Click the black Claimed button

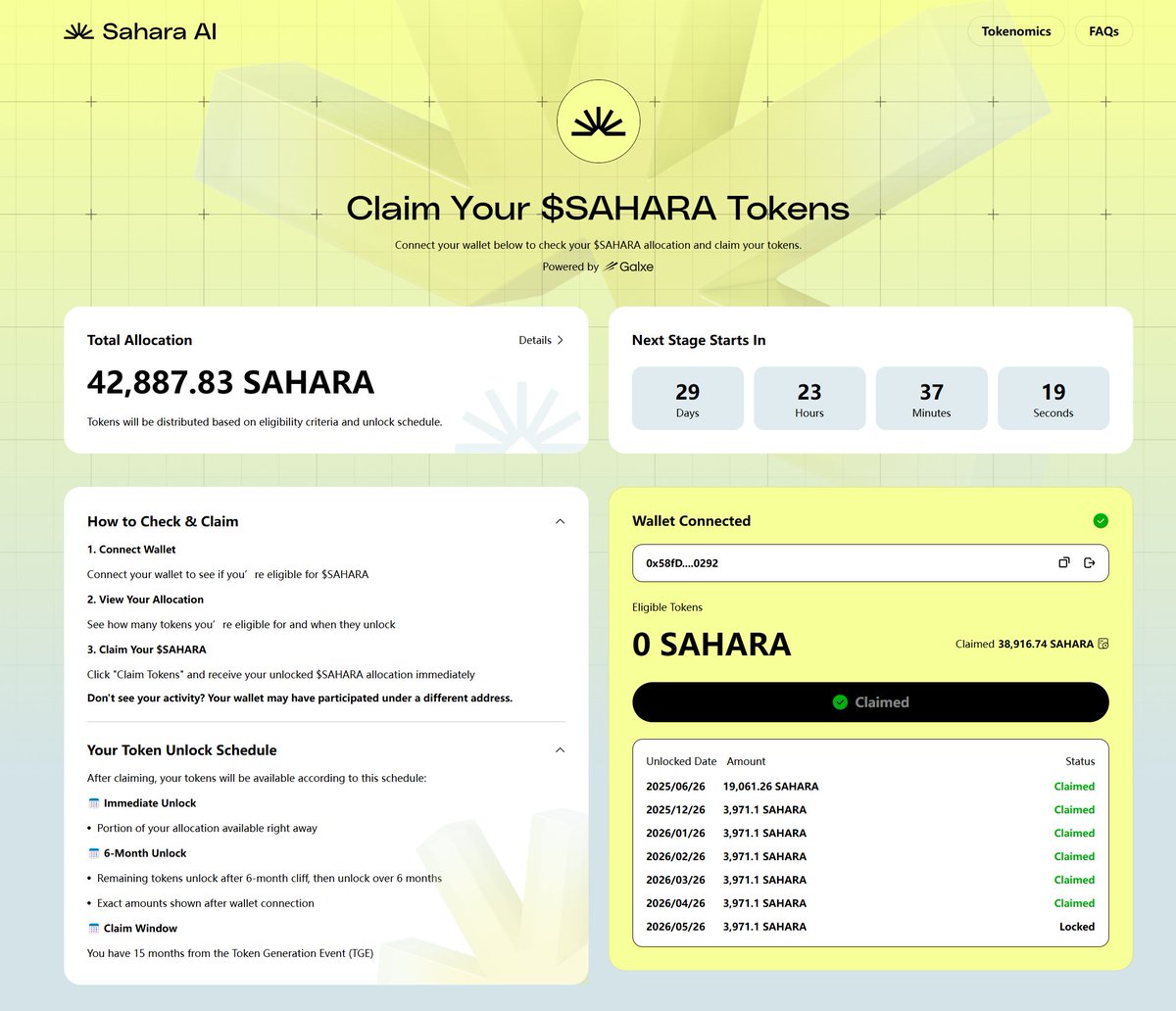pyautogui.click(x=870, y=701)
